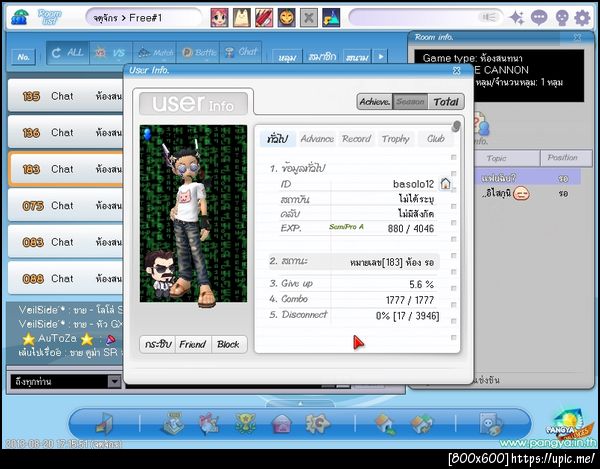
Task: Select highlighted chat room 183
Action: (x=65, y=169)
